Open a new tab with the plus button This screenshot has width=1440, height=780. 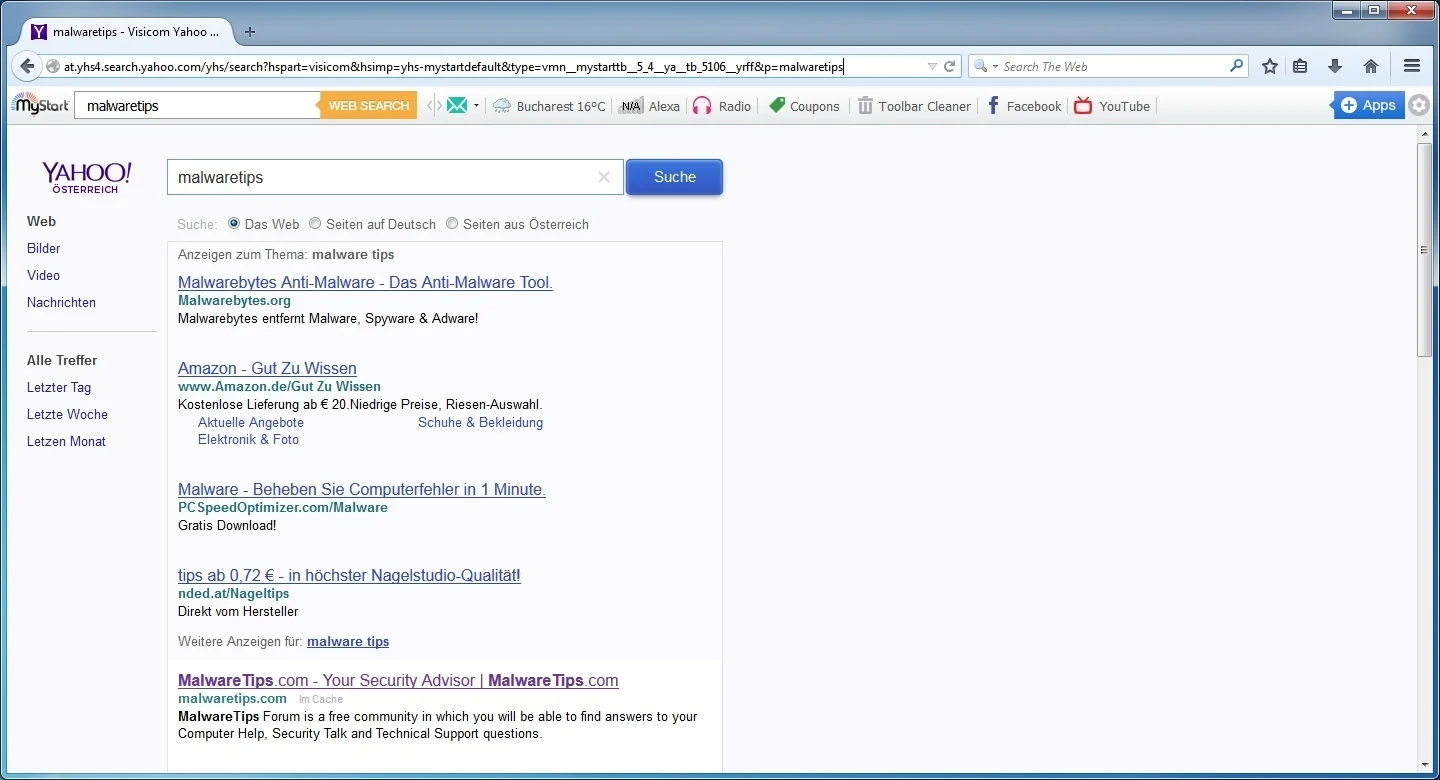(x=250, y=32)
